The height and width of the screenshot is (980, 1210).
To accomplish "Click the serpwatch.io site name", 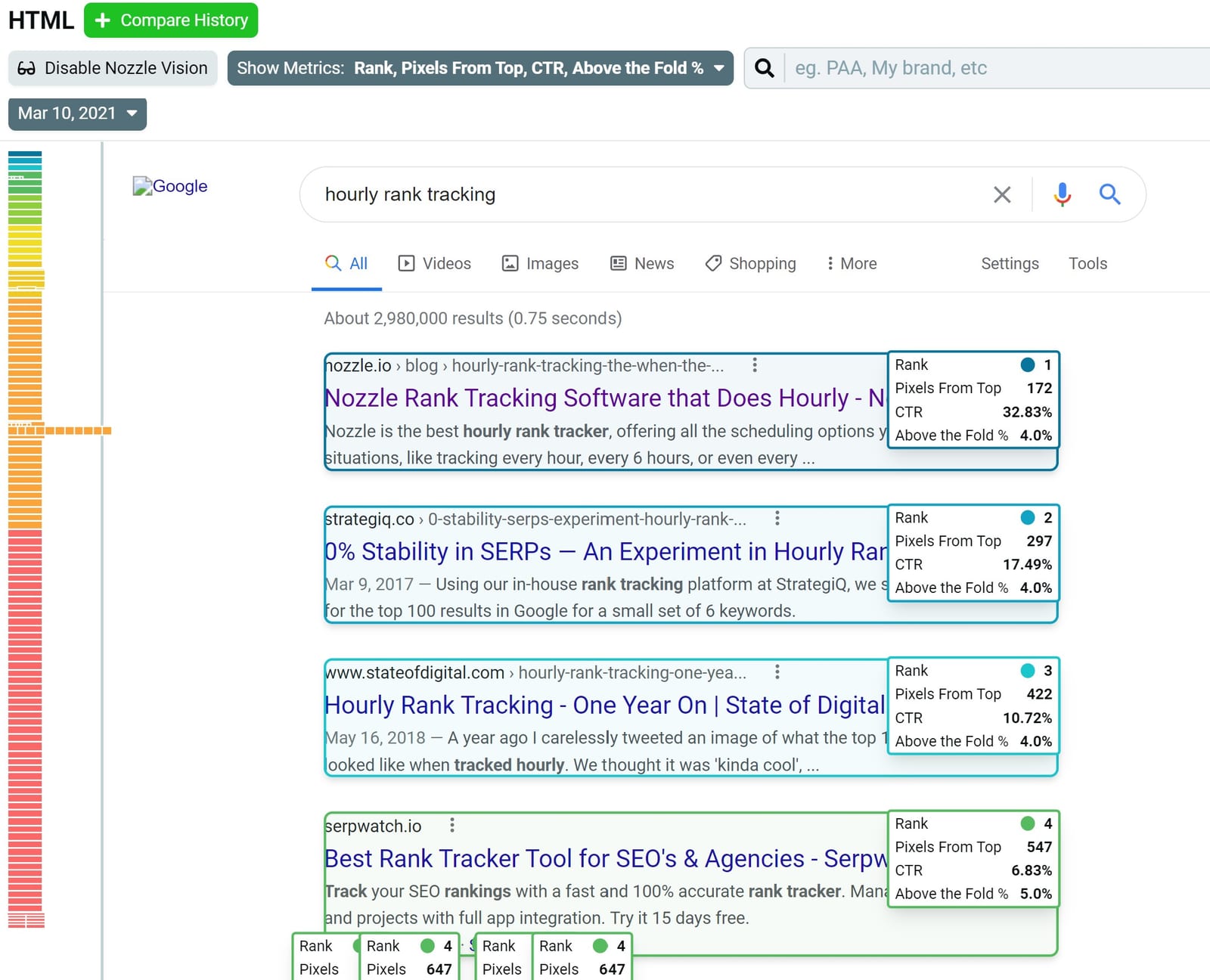I will [373, 826].
